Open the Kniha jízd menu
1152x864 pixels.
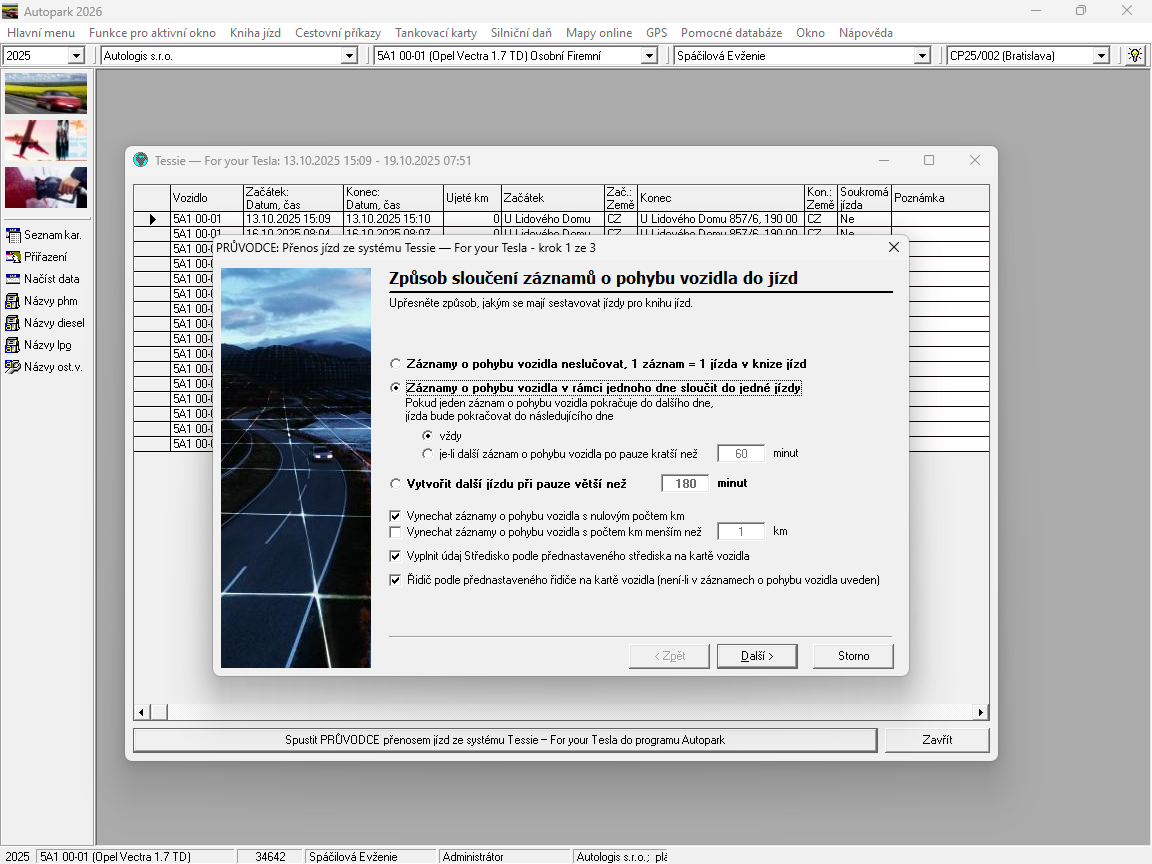tap(255, 33)
